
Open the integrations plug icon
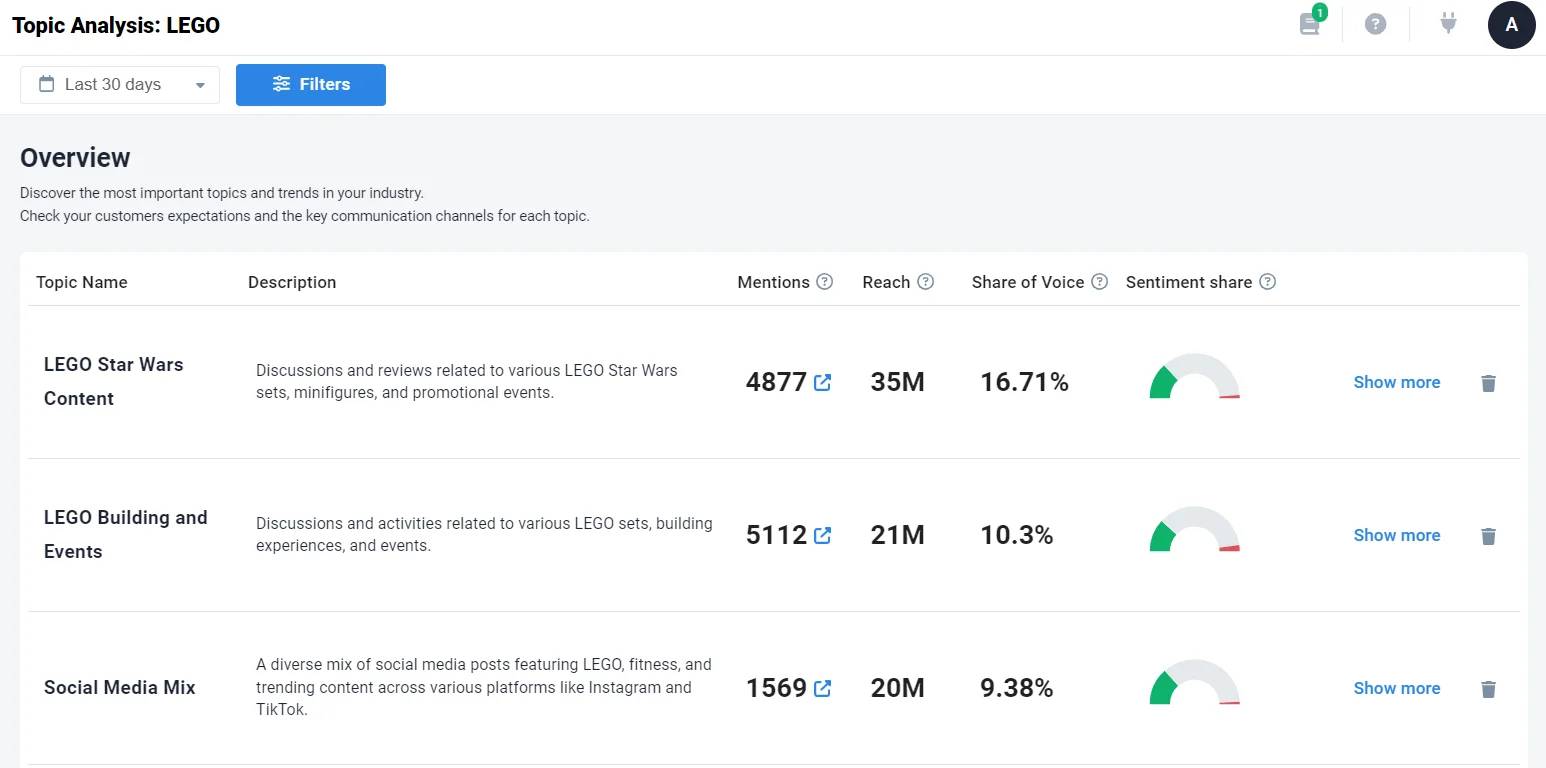point(1447,24)
